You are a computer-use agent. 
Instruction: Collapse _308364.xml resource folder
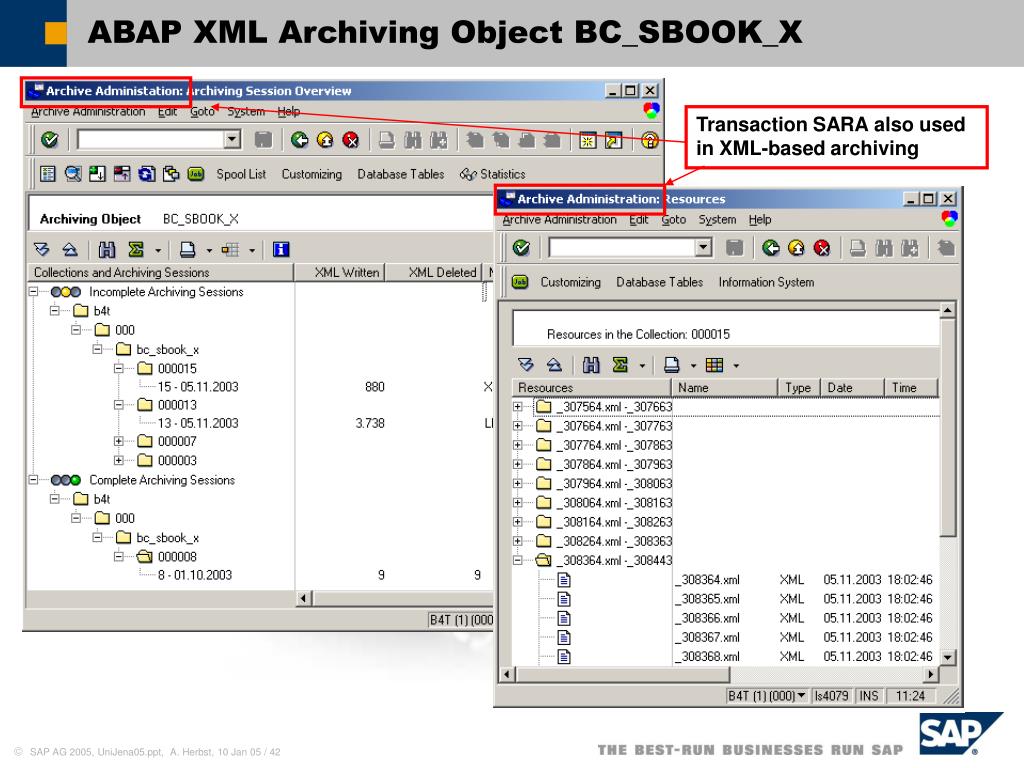tap(518, 560)
